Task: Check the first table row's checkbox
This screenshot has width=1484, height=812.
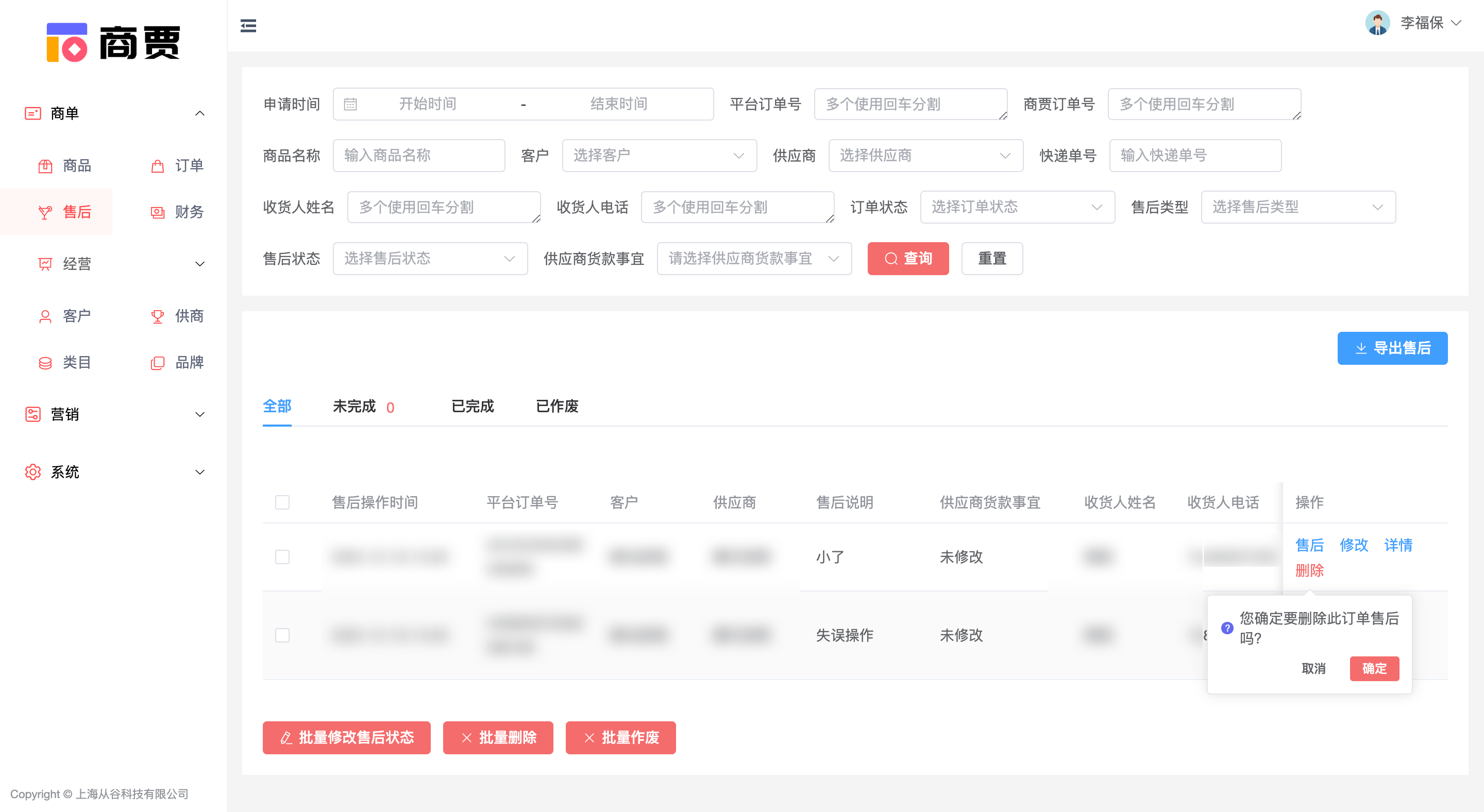Action: [283, 557]
